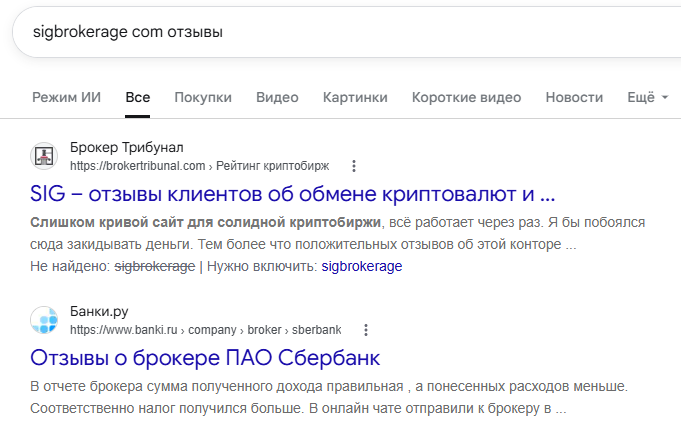Open the Видео tab
Image resolution: width=681 pixels, height=429 pixels.
coord(277,97)
